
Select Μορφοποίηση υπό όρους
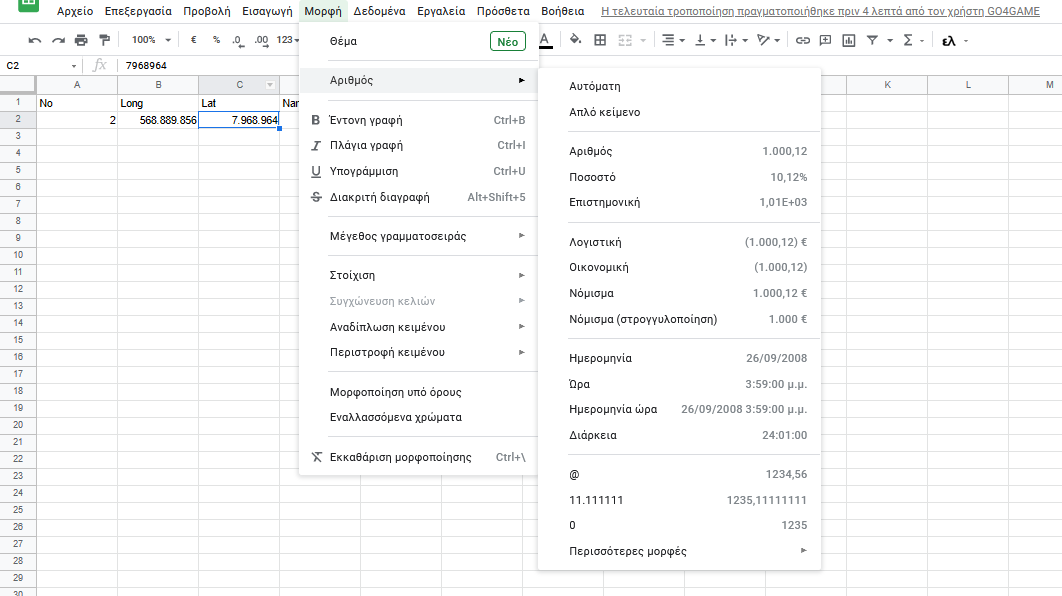click(419, 392)
